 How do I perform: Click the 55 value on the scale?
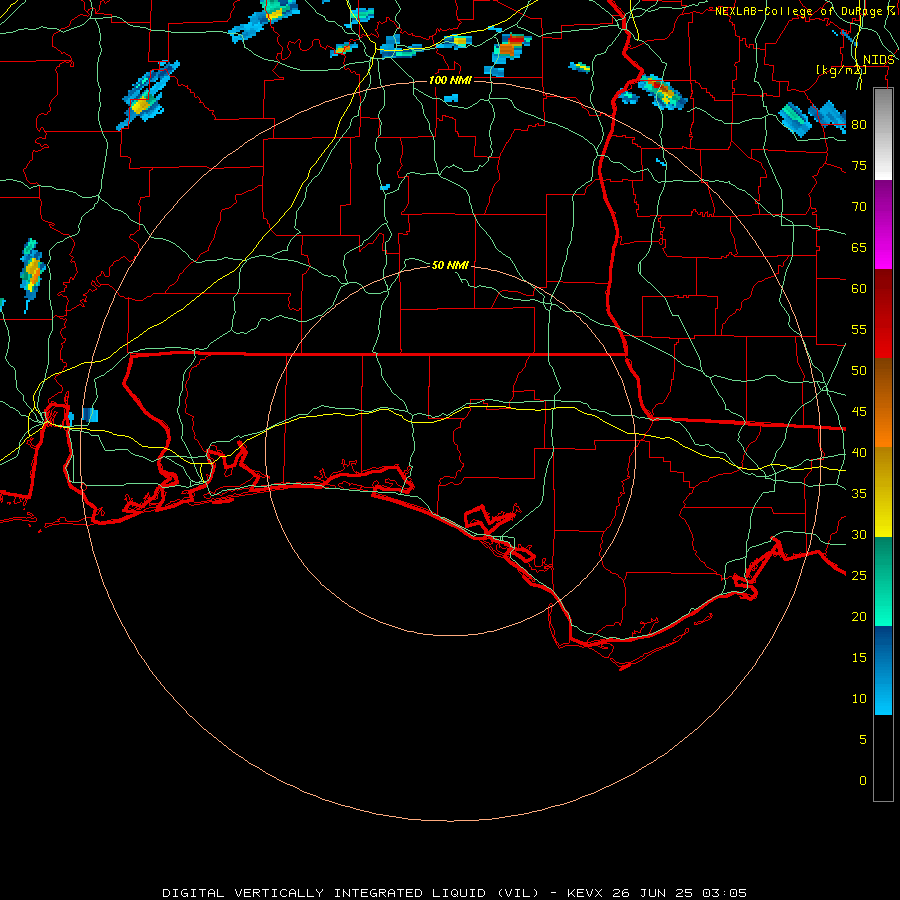pos(859,329)
